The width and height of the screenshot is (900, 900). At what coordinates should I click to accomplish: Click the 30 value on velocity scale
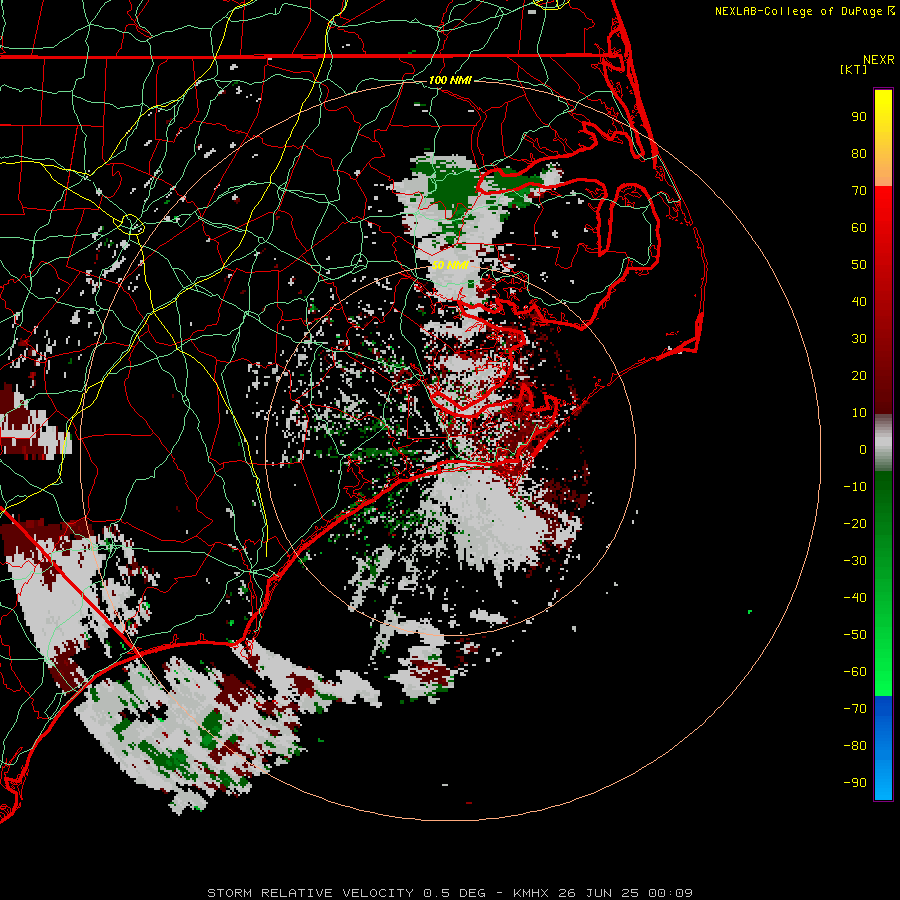859,339
